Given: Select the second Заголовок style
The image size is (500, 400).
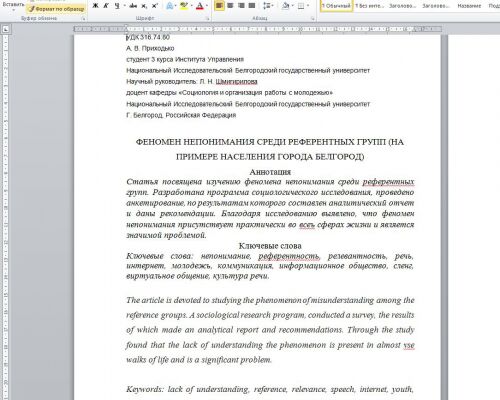Looking at the screenshot, I should (435, 6).
